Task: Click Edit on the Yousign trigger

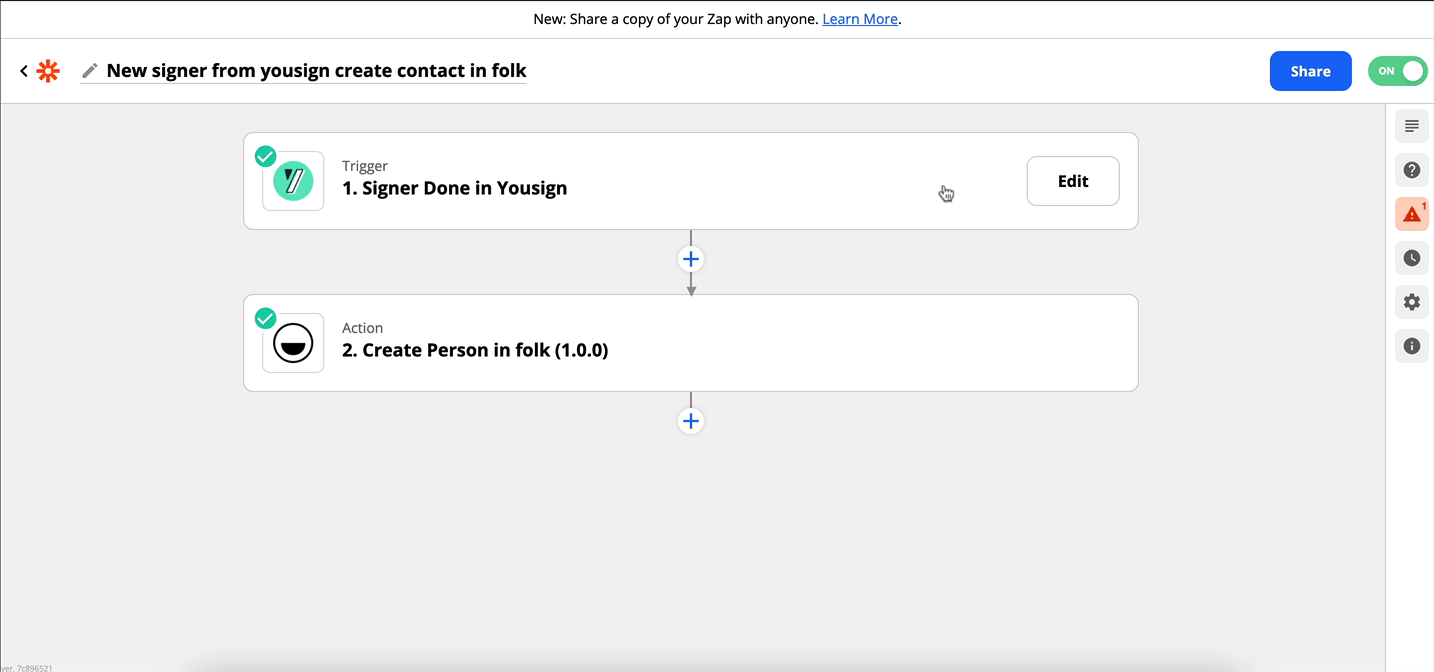Action: click(1073, 181)
